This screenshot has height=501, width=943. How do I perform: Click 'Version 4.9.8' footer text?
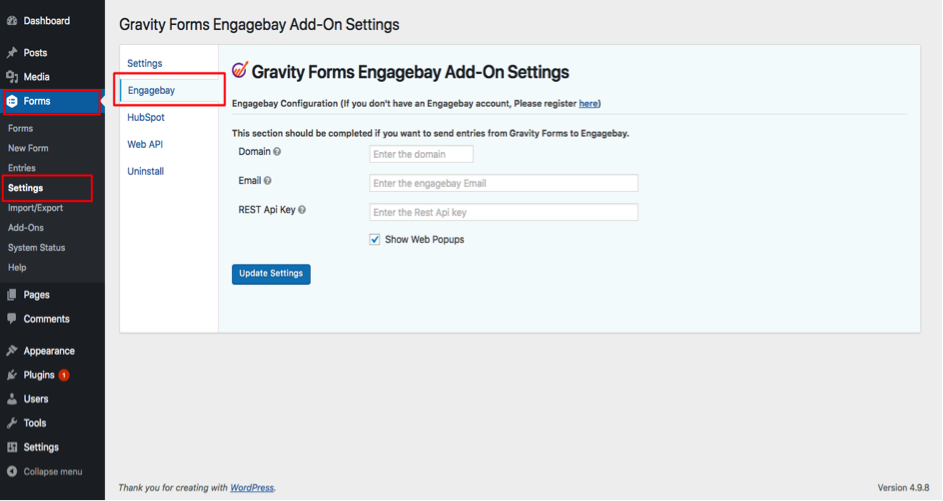(x=903, y=488)
